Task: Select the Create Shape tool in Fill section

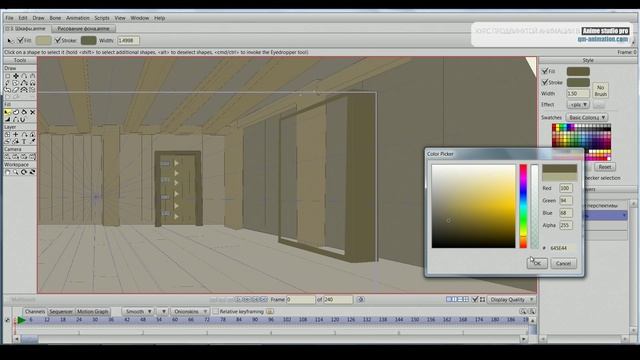Action: pos(16,112)
